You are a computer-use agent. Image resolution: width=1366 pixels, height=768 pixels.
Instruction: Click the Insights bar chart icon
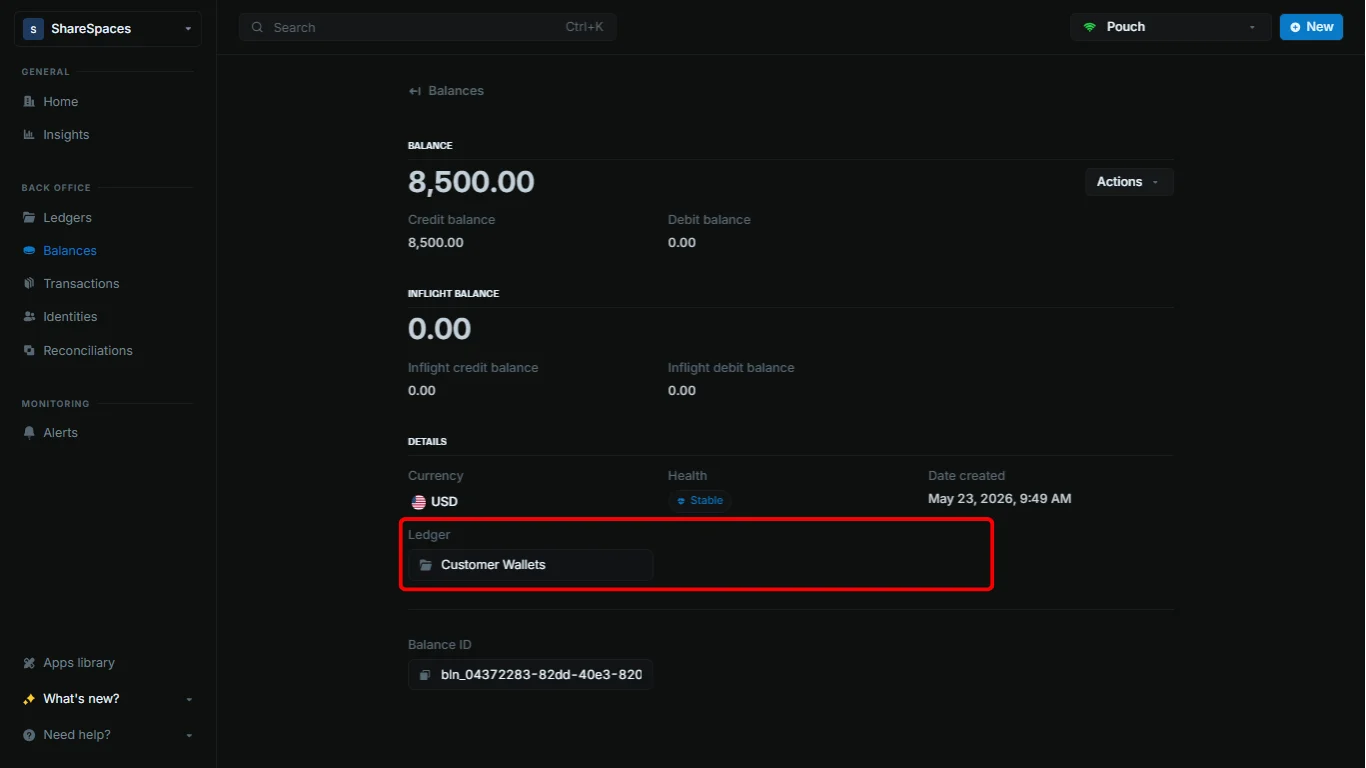pyautogui.click(x=29, y=134)
